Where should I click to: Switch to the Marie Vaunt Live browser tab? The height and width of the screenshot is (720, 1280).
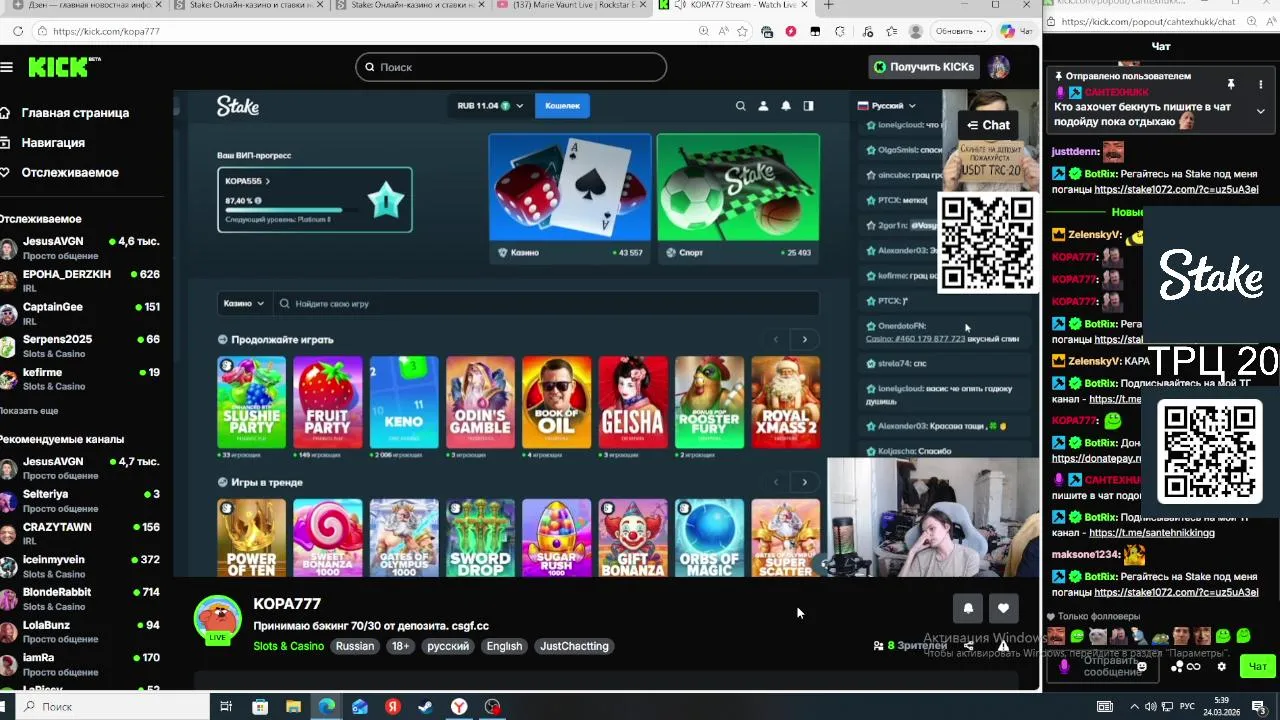[573, 6]
